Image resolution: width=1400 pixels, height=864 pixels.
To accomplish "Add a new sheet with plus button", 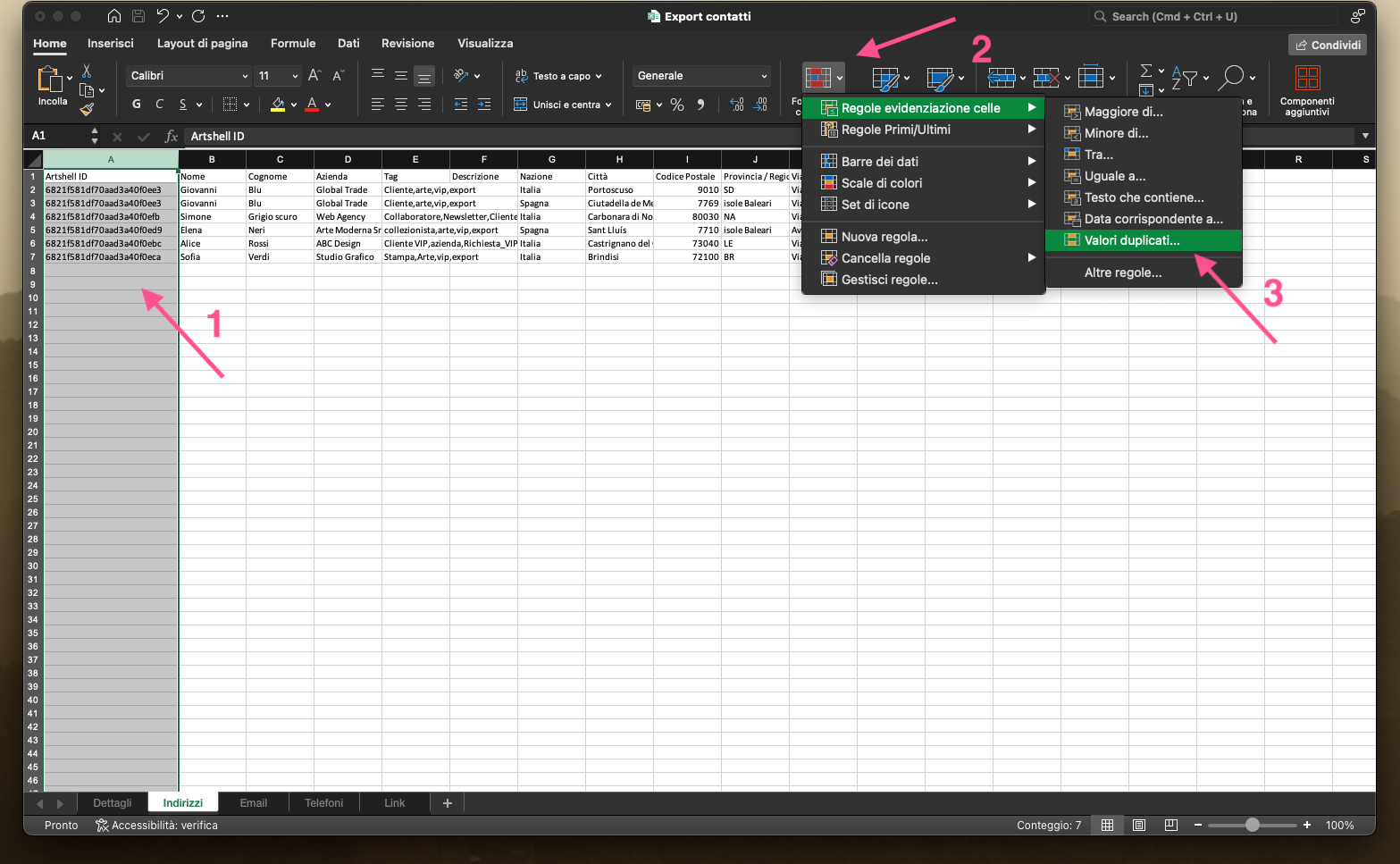I will (448, 803).
